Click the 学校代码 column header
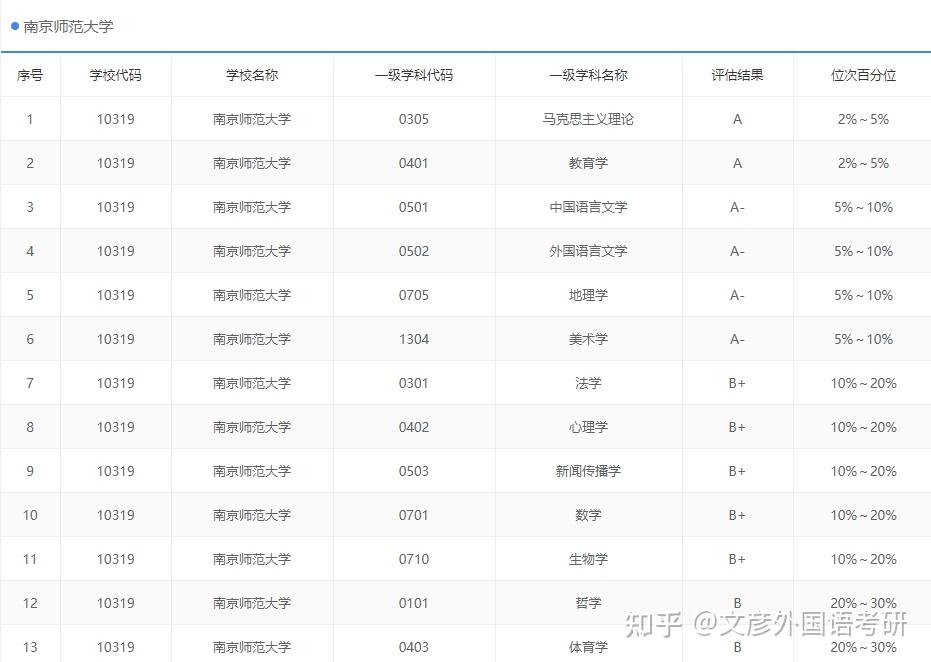This screenshot has height=662, width=931. tap(116, 75)
